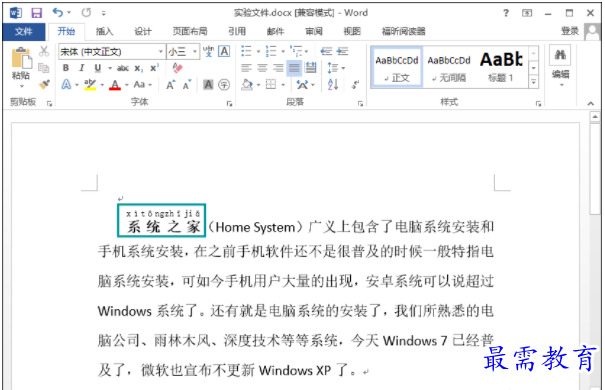Open the Phonetic Guide (pinyin) tool
Screen dimensions: 605x390
[209, 51]
